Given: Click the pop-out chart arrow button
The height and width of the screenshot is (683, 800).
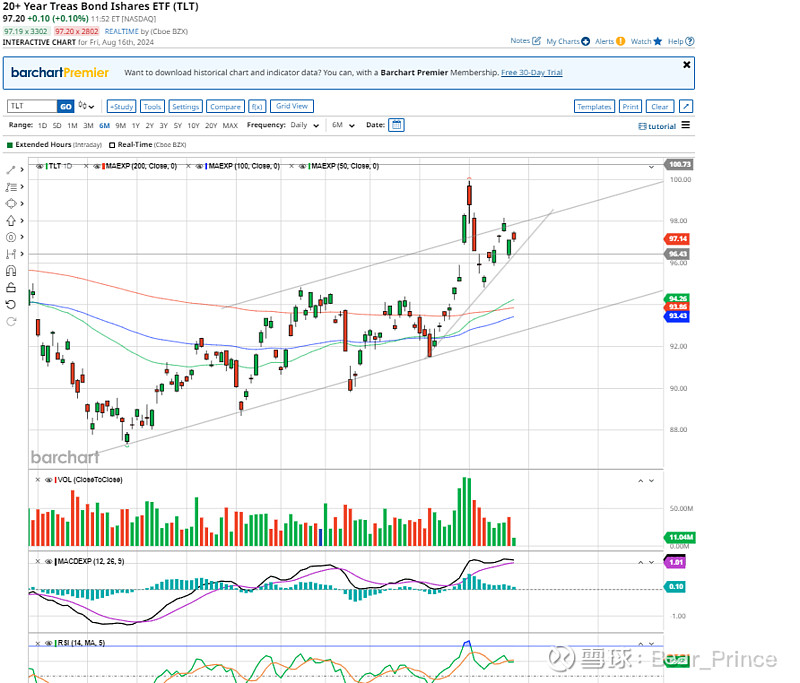Looking at the screenshot, I should point(686,106).
